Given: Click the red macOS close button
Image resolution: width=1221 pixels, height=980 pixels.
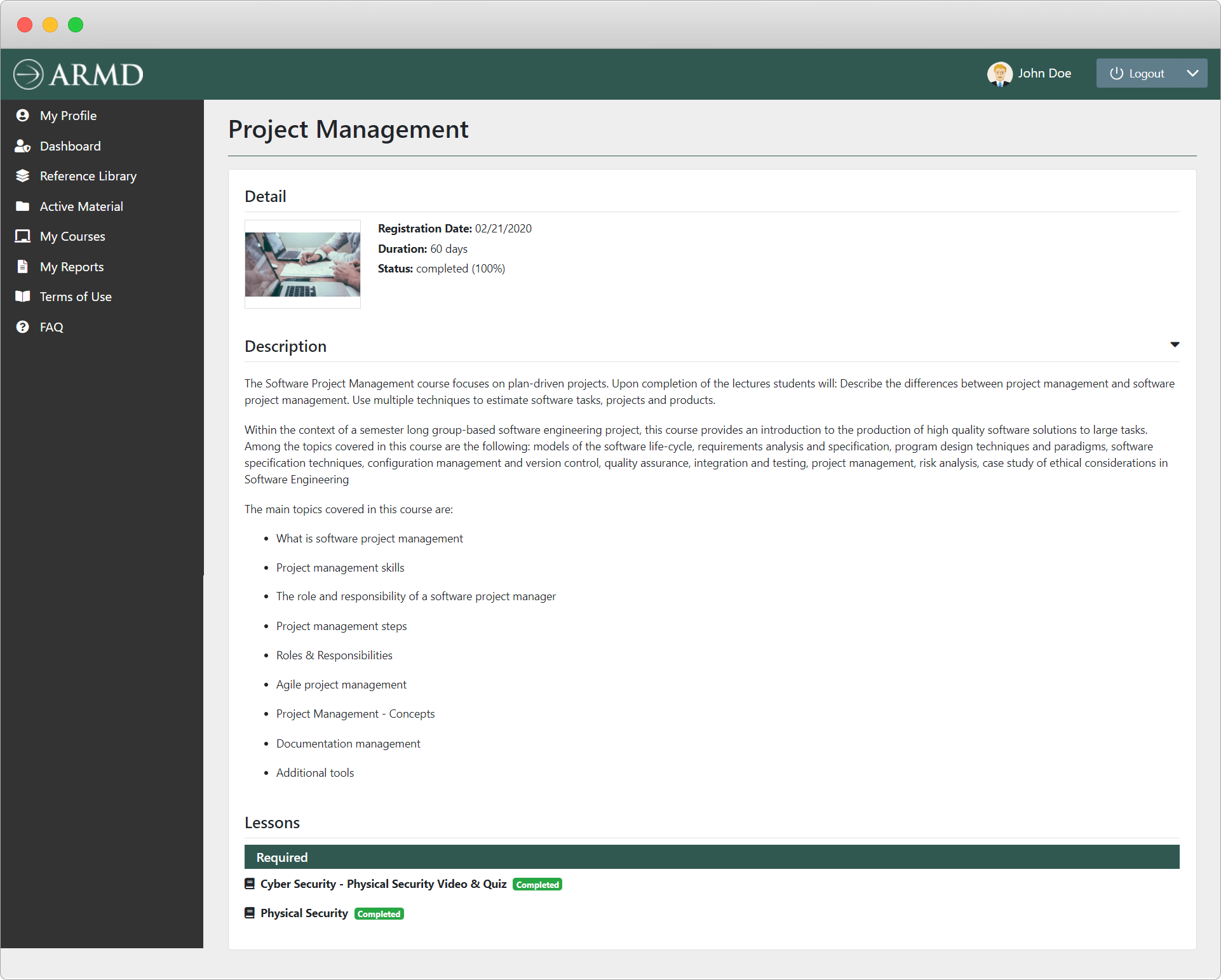Looking at the screenshot, I should [25, 25].
